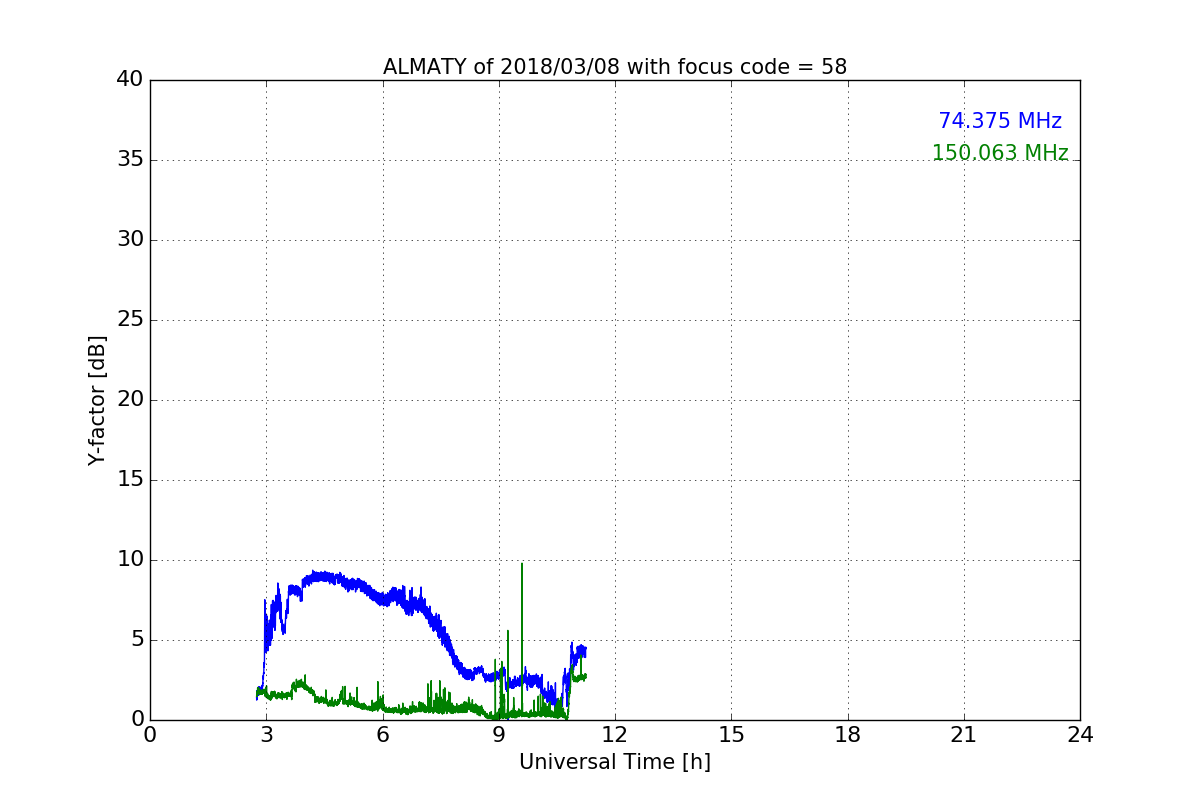
Task: Click the tall green spike peak near 10 dB
Action: pos(521,566)
